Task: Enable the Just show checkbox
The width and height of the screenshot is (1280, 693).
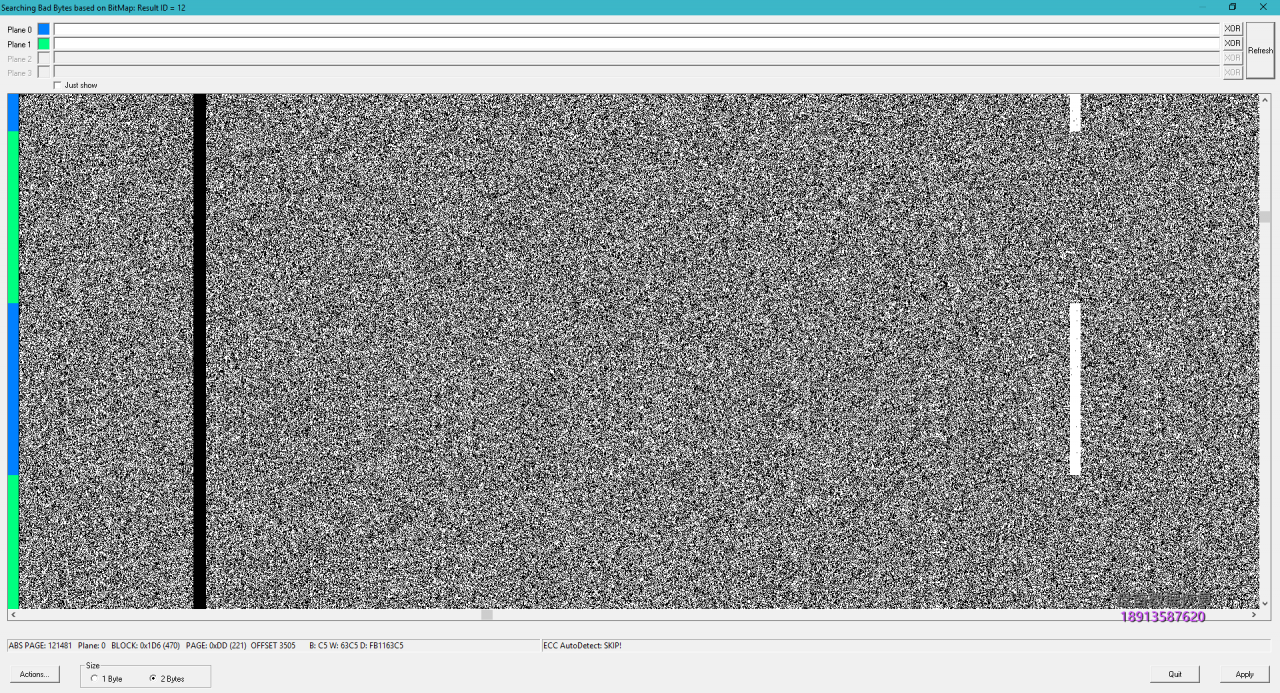Action: (x=57, y=85)
